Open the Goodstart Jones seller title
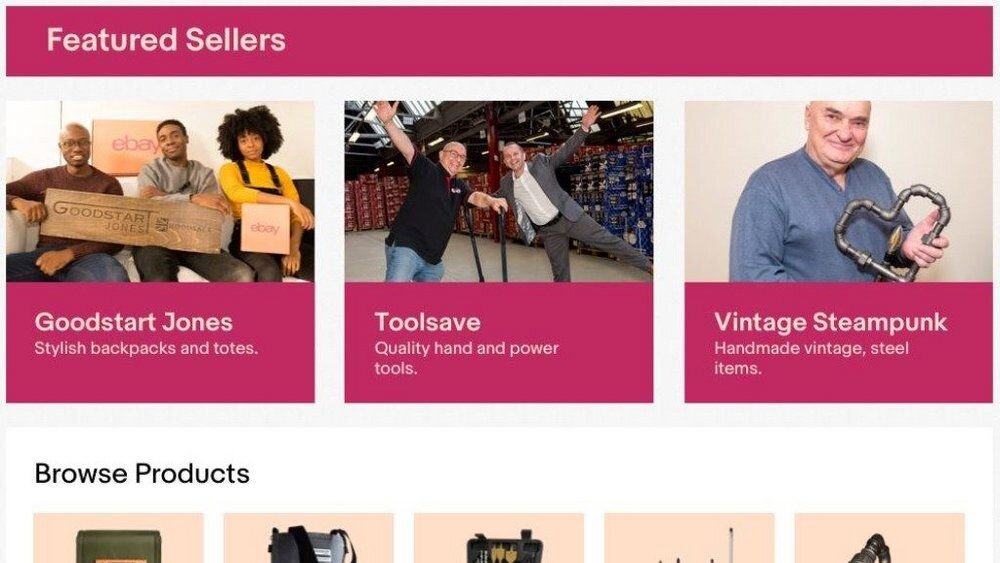Image resolution: width=1000 pixels, height=563 pixels. [133, 322]
